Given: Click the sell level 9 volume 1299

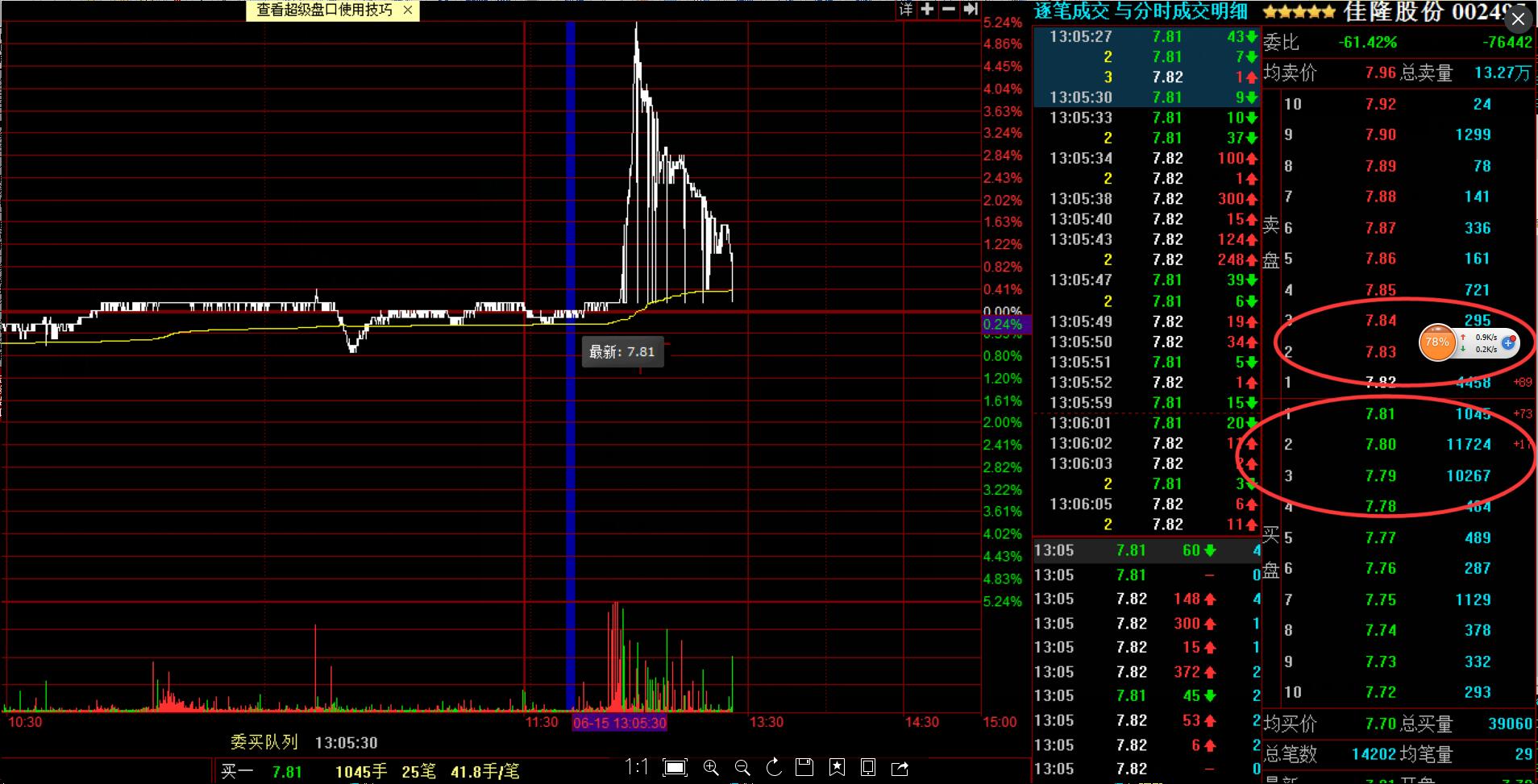Looking at the screenshot, I should 1473,135.
